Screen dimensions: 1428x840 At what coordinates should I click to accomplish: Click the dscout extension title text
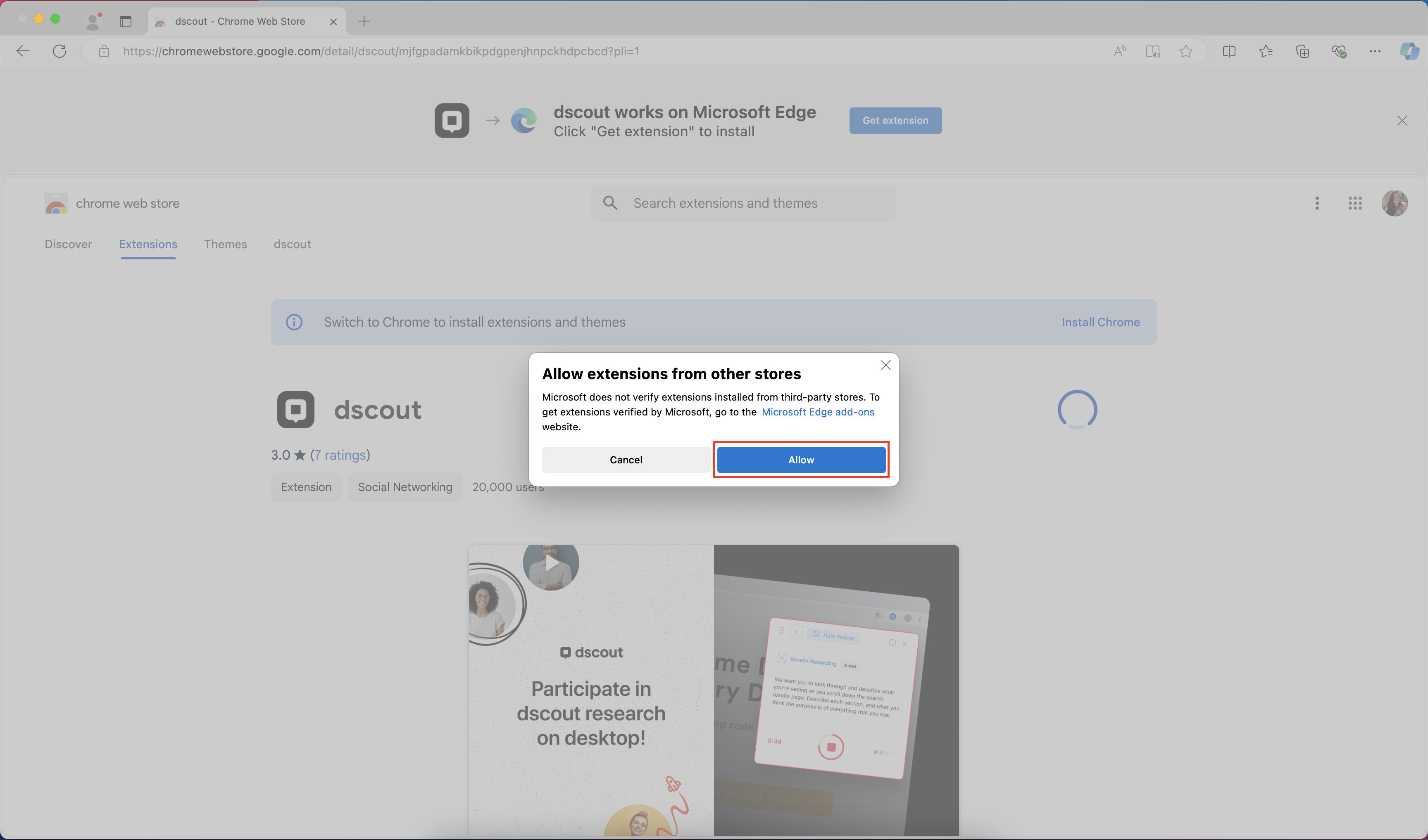pos(377,410)
